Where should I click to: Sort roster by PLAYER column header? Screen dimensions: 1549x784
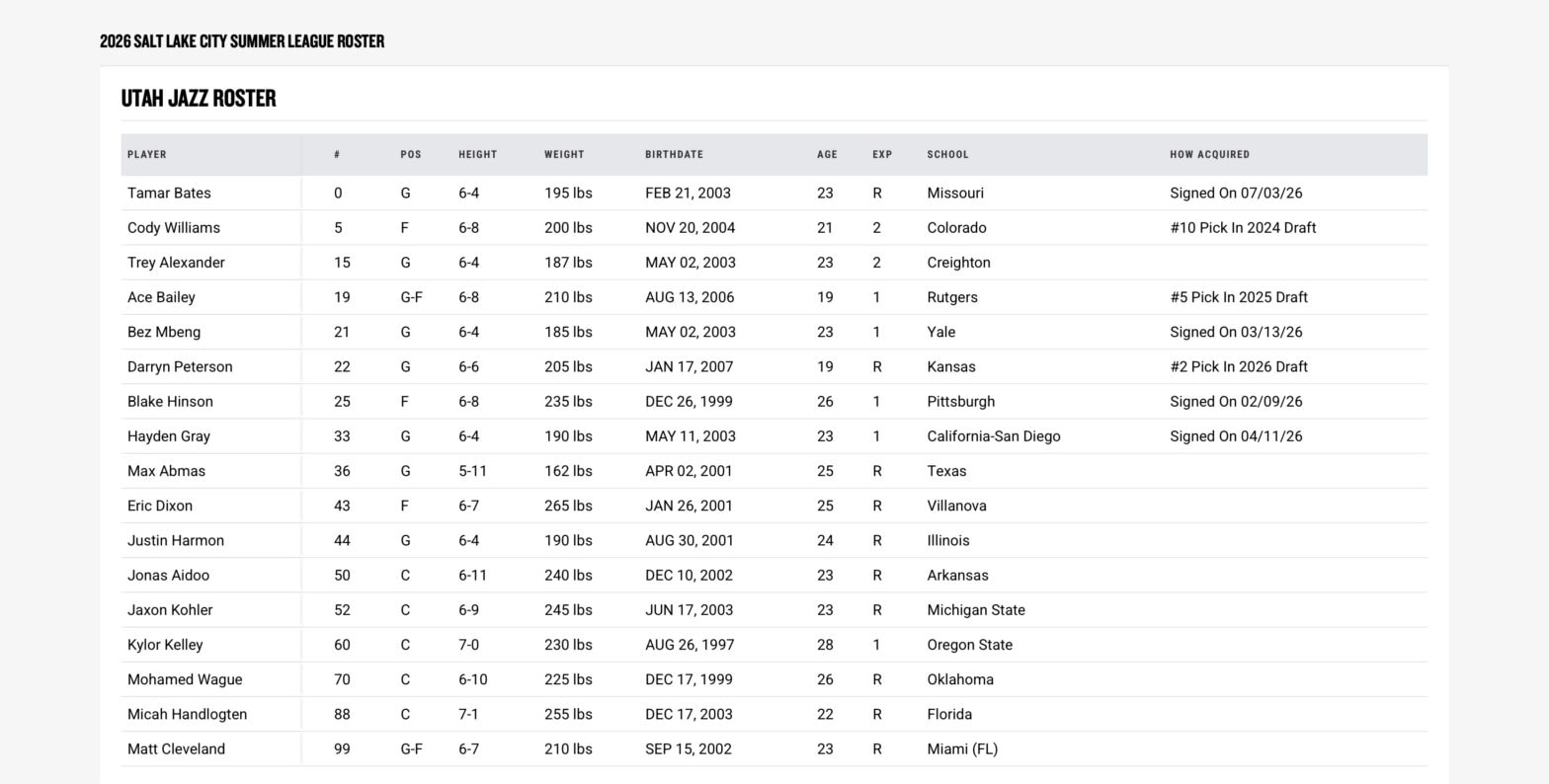(147, 155)
